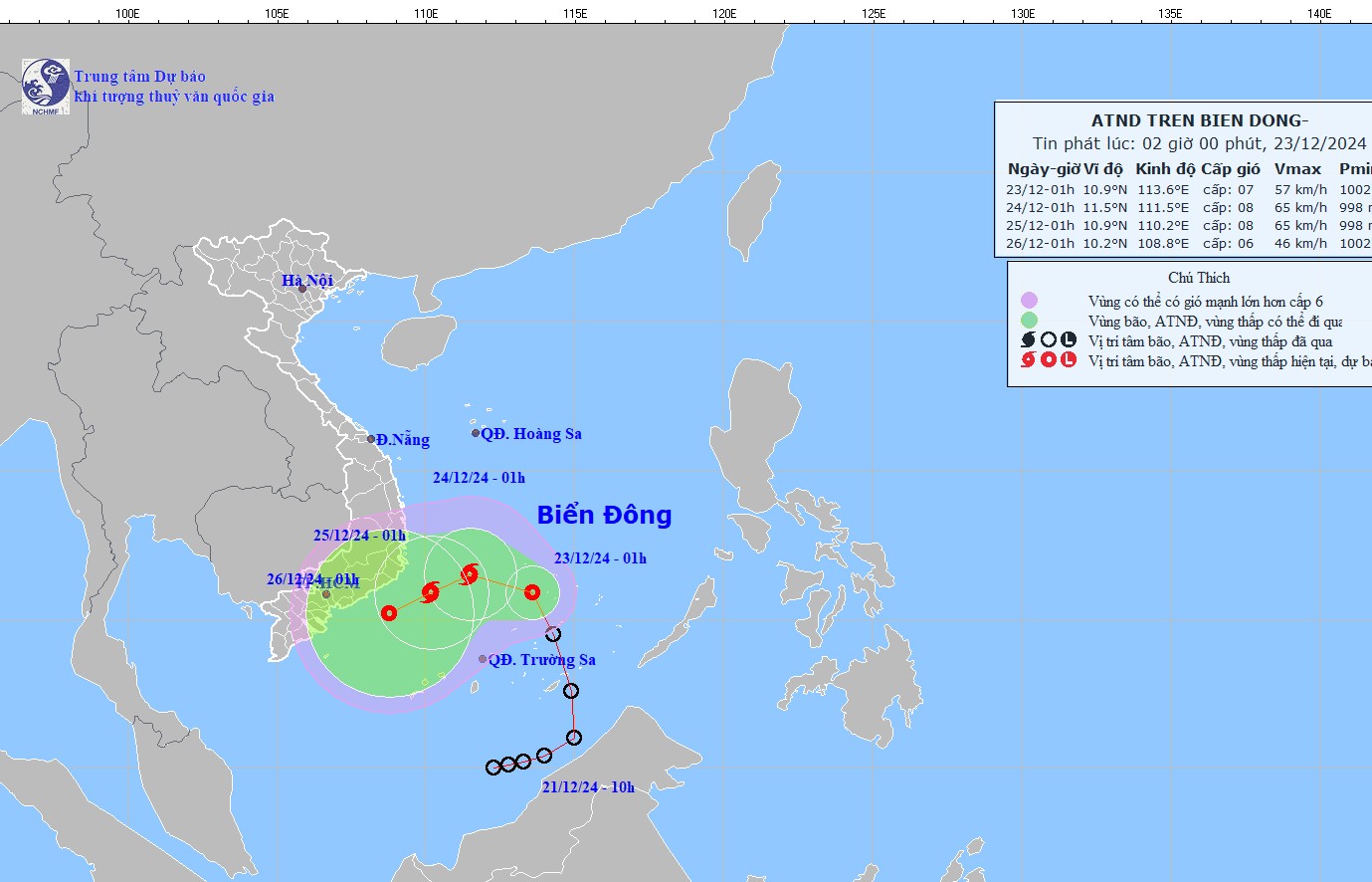Click the '24/12/24 - 01h' map label
This screenshot has height=882, width=1372.
[479, 478]
